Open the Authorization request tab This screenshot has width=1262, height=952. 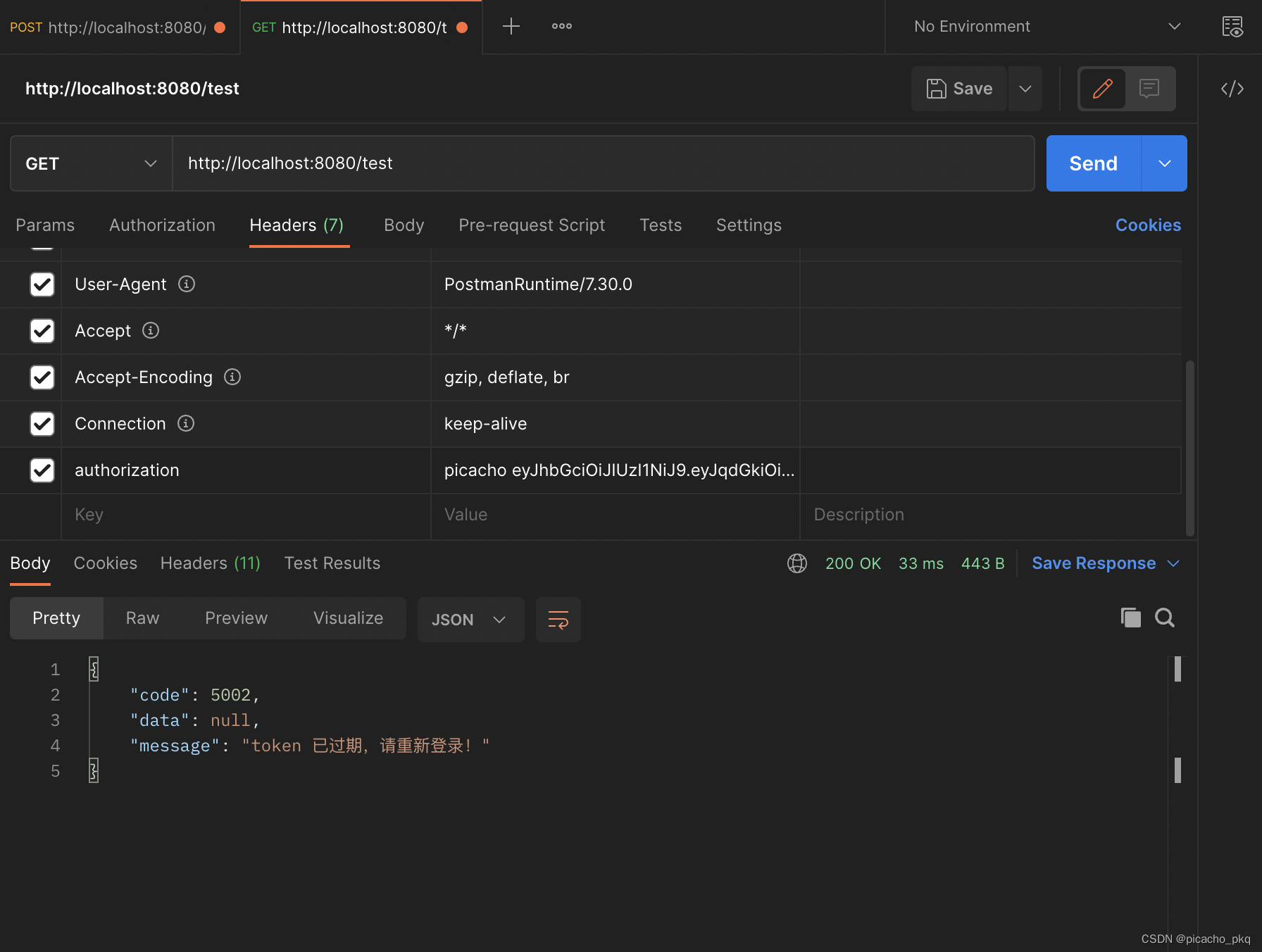tap(162, 225)
